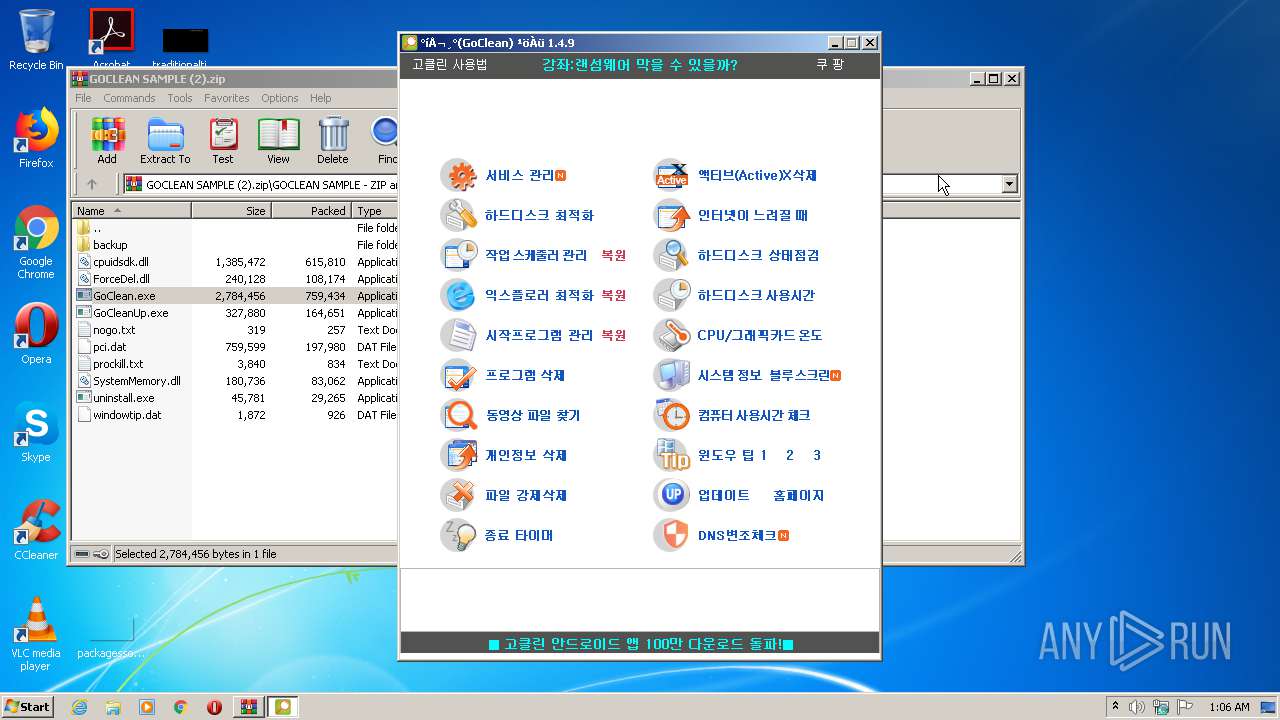This screenshot has width=1280, height=720.
Task: Open WinRAR Options menu
Action: (280, 98)
